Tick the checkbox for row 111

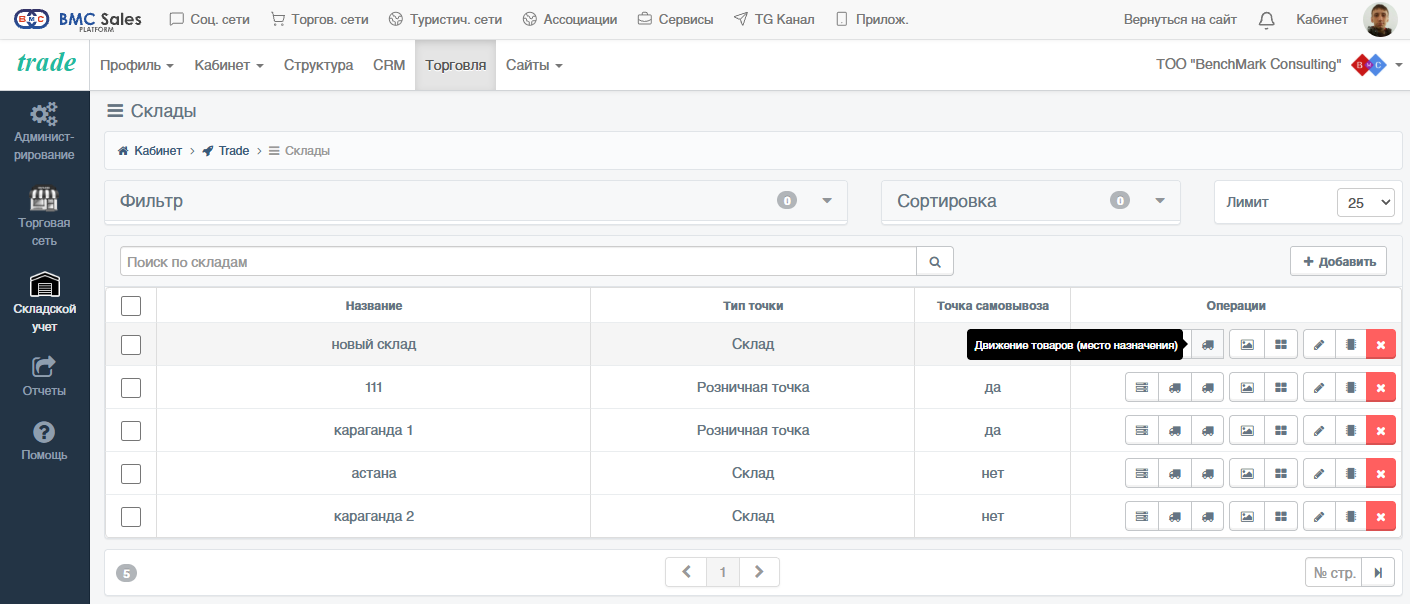(131, 388)
